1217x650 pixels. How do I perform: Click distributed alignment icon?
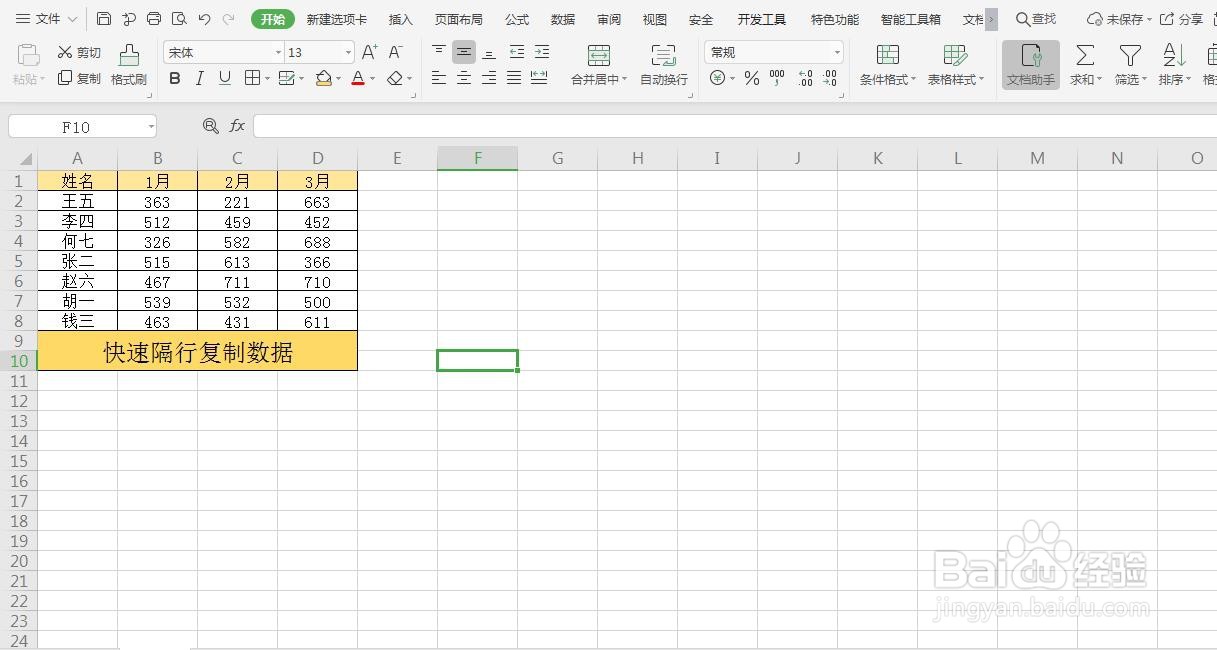539,78
